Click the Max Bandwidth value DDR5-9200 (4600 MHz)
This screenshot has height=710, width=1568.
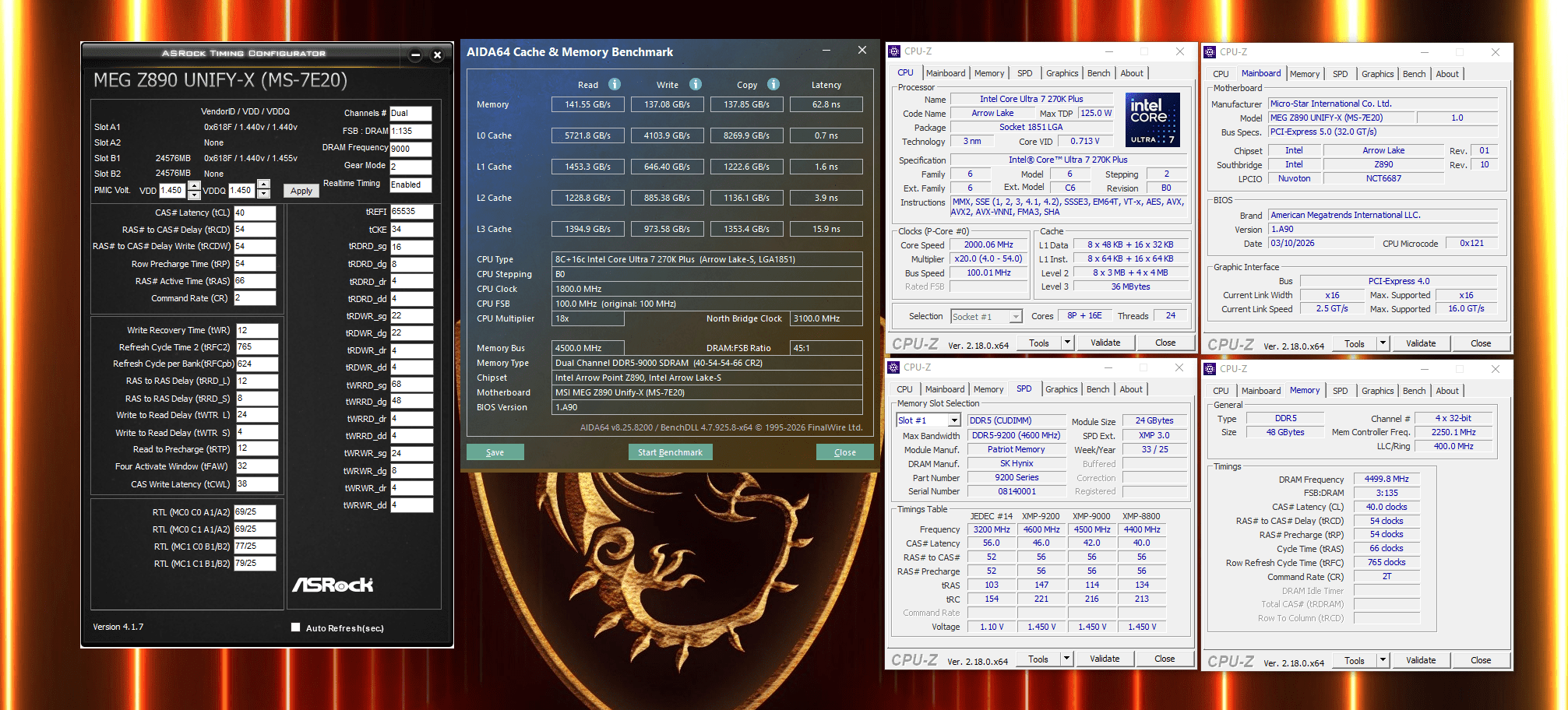point(1016,435)
